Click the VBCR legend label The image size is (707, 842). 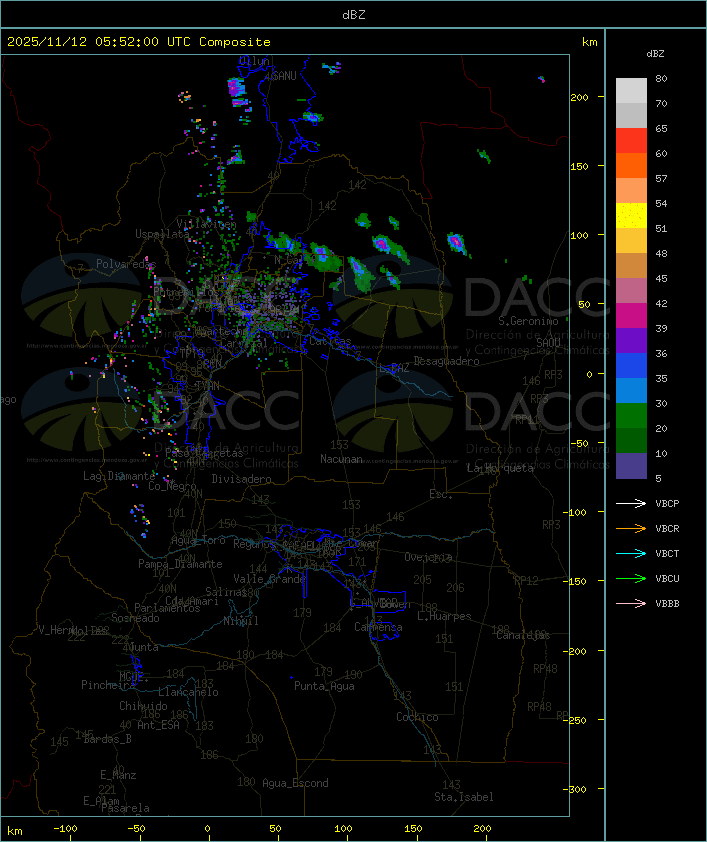[x=667, y=529]
